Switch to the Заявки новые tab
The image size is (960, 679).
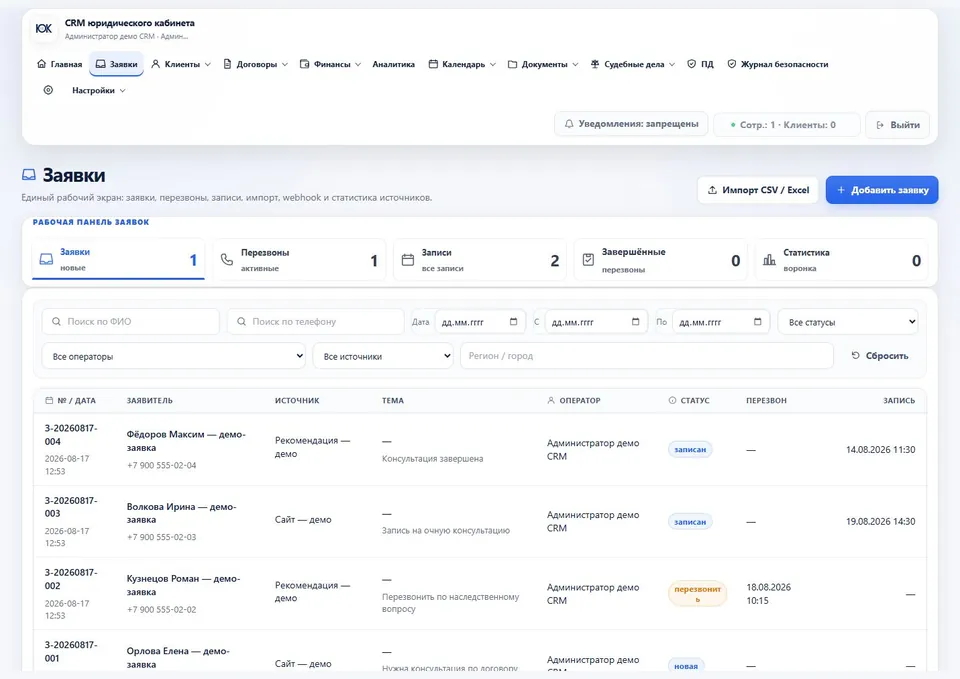point(118,260)
